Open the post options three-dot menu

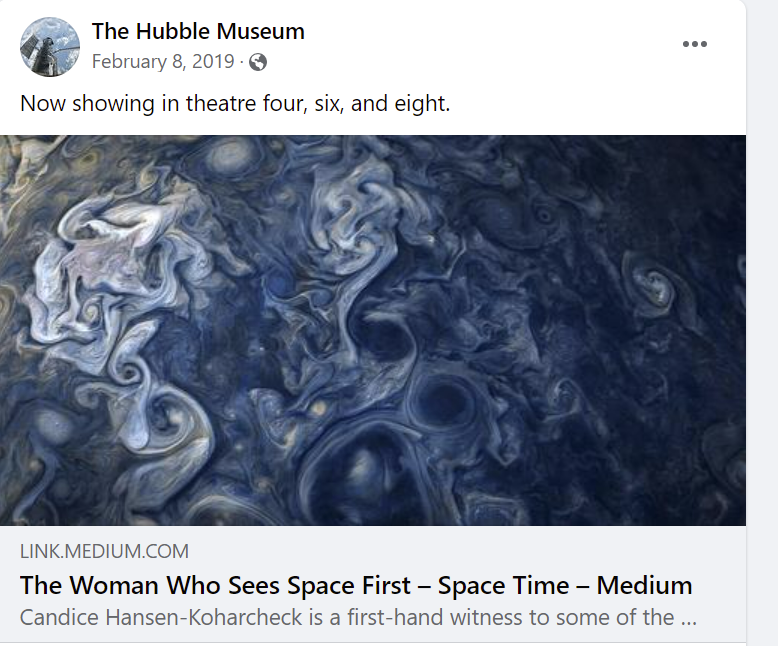695,44
